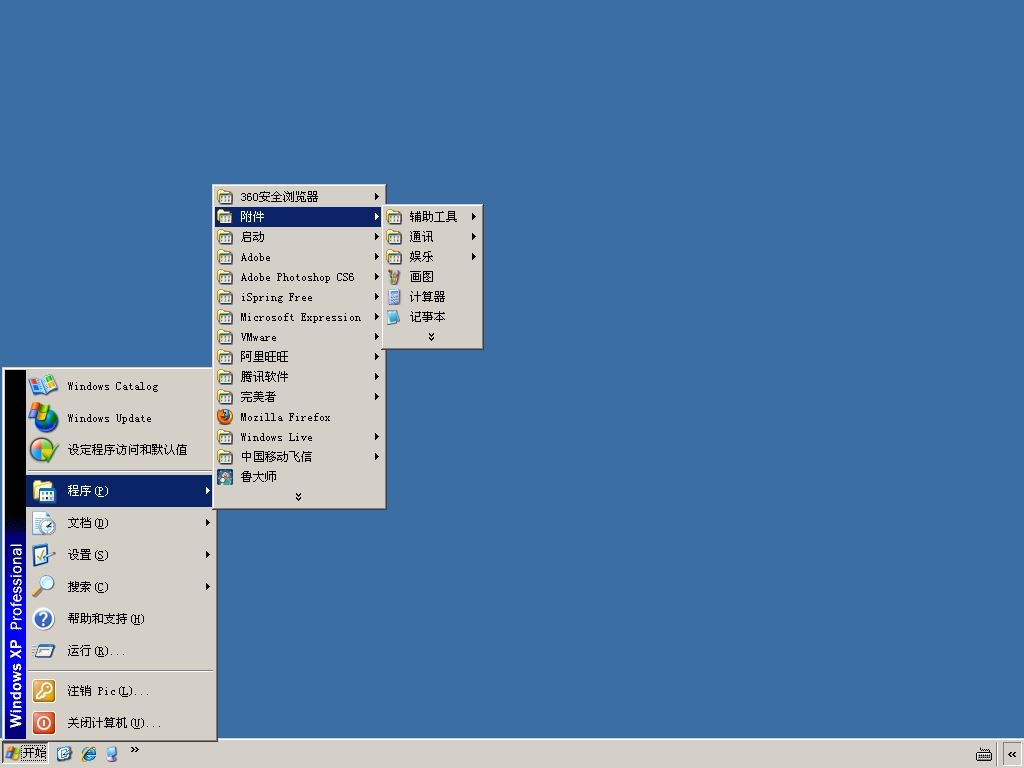Open 帮助和支持(H) help and support
The image size is (1024, 768).
[120, 618]
